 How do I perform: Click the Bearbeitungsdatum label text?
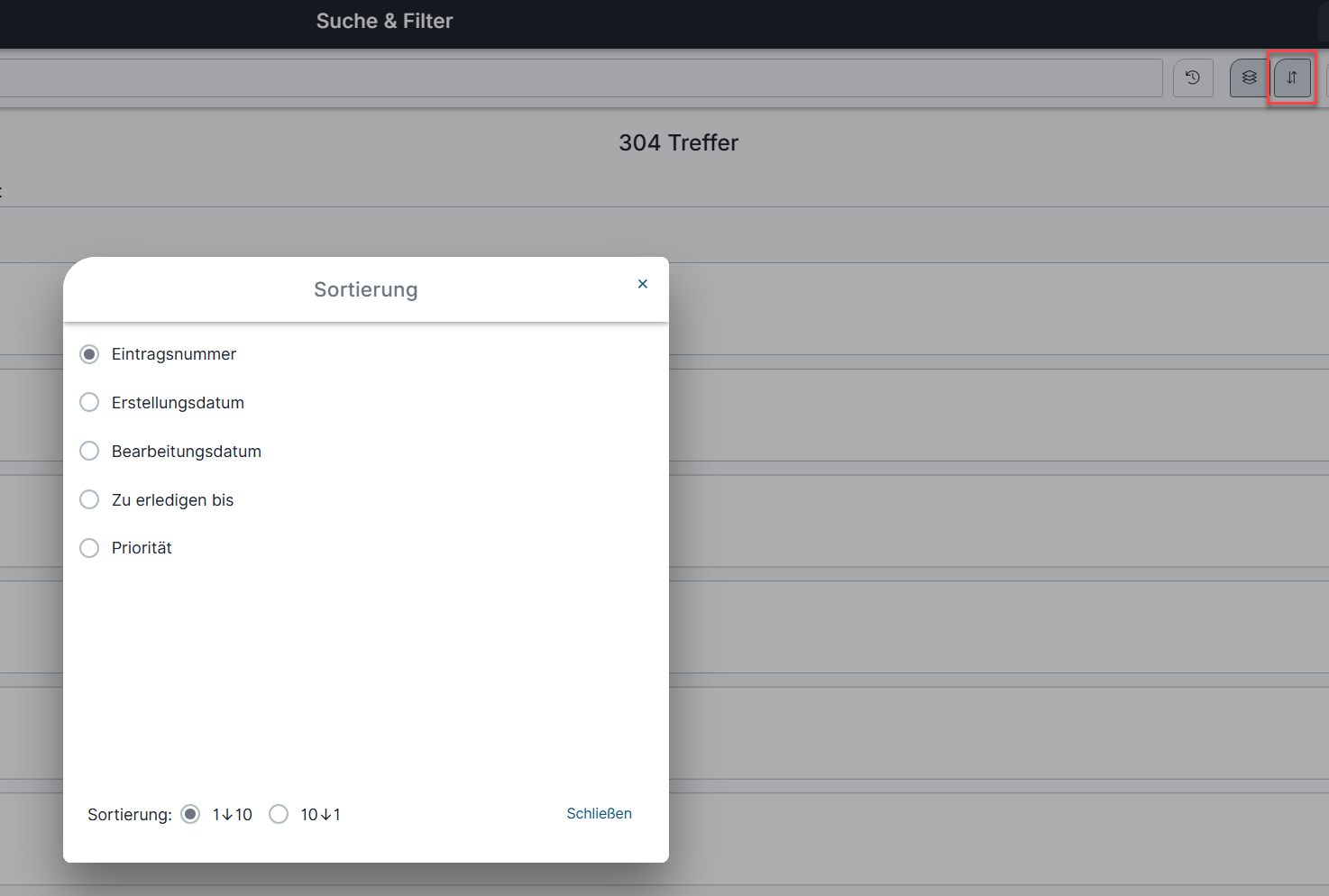pyautogui.click(x=186, y=452)
